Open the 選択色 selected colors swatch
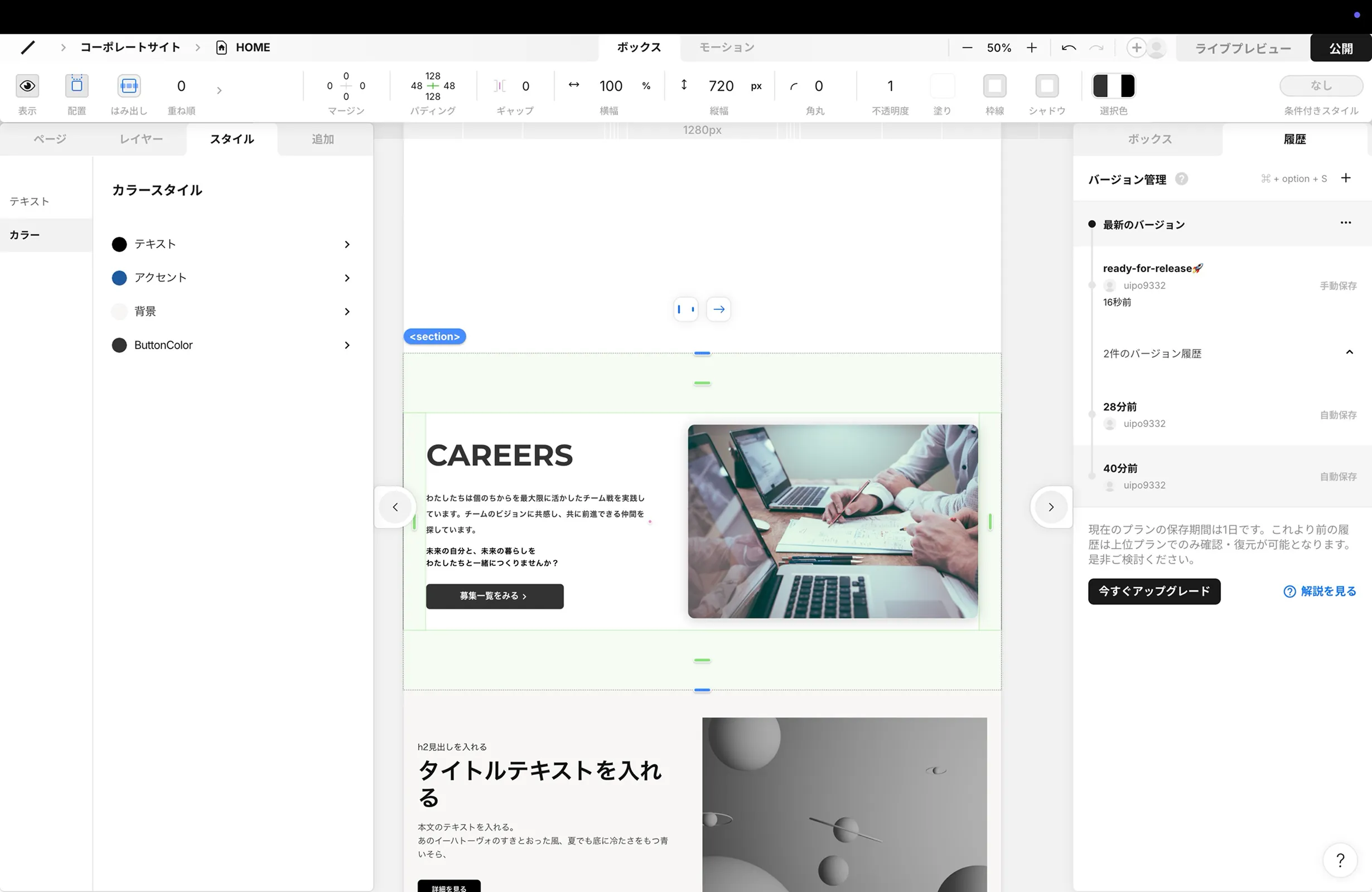 [1113, 86]
